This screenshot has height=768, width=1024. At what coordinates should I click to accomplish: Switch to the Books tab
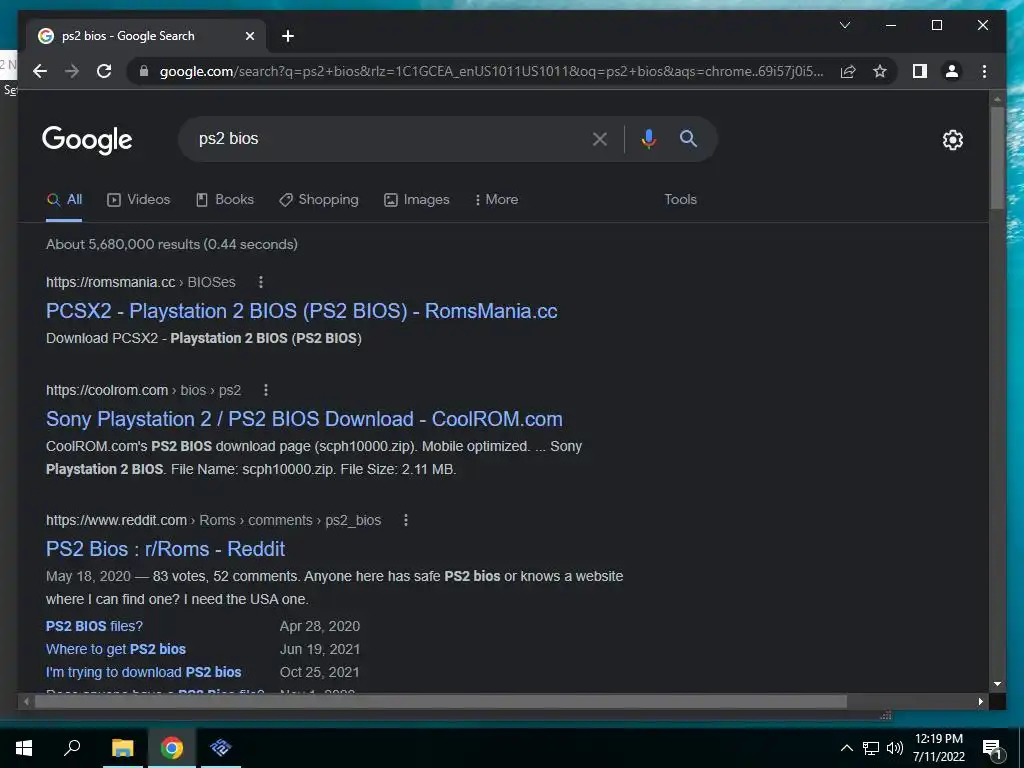pos(225,200)
